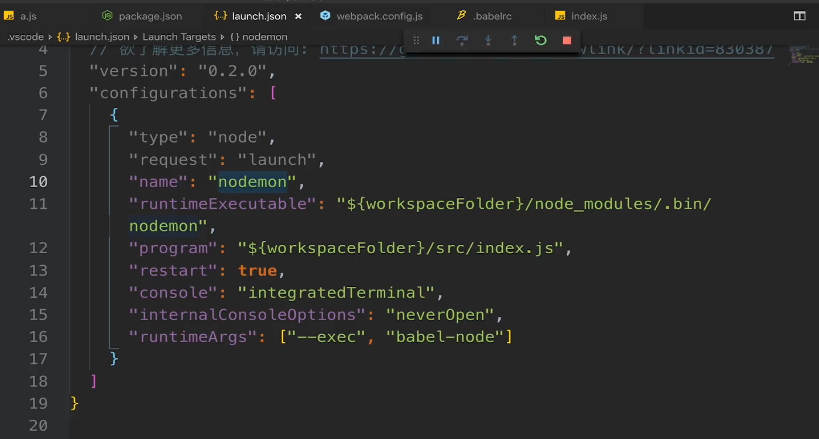Viewport: 819px width, 439px height.
Task: Stop debugging with the red square
Action: click(x=567, y=40)
